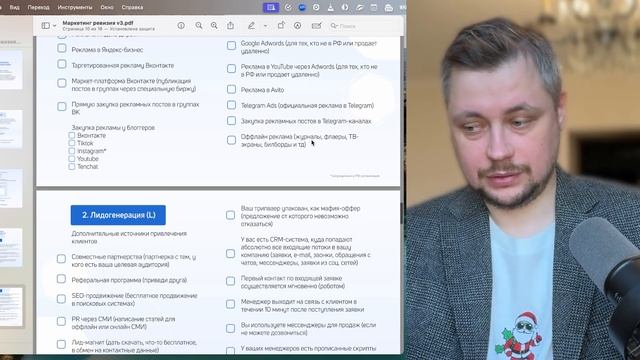Check the Реклама в Avito box

pyautogui.click(x=231, y=89)
